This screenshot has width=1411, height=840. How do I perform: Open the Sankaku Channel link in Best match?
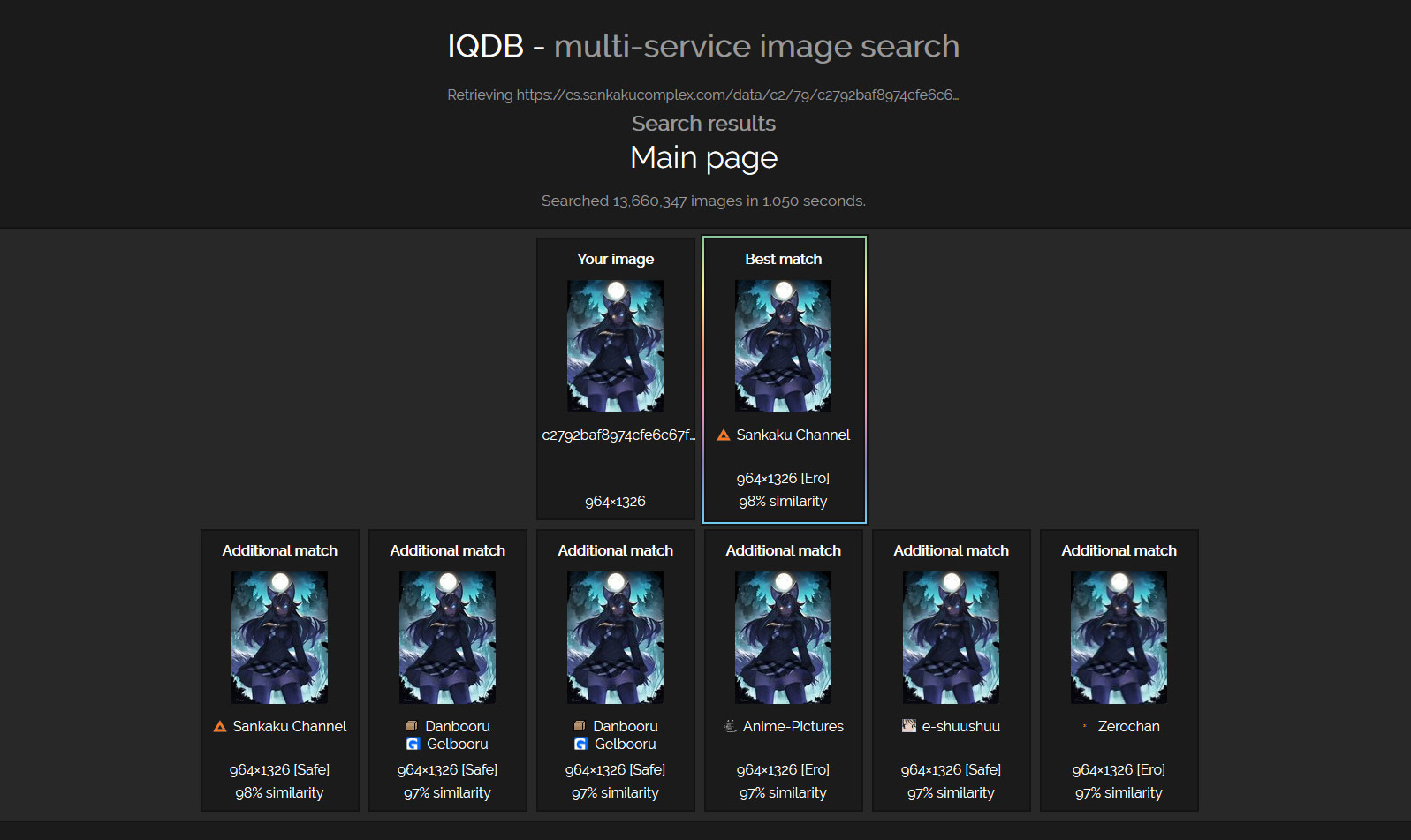(x=793, y=435)
